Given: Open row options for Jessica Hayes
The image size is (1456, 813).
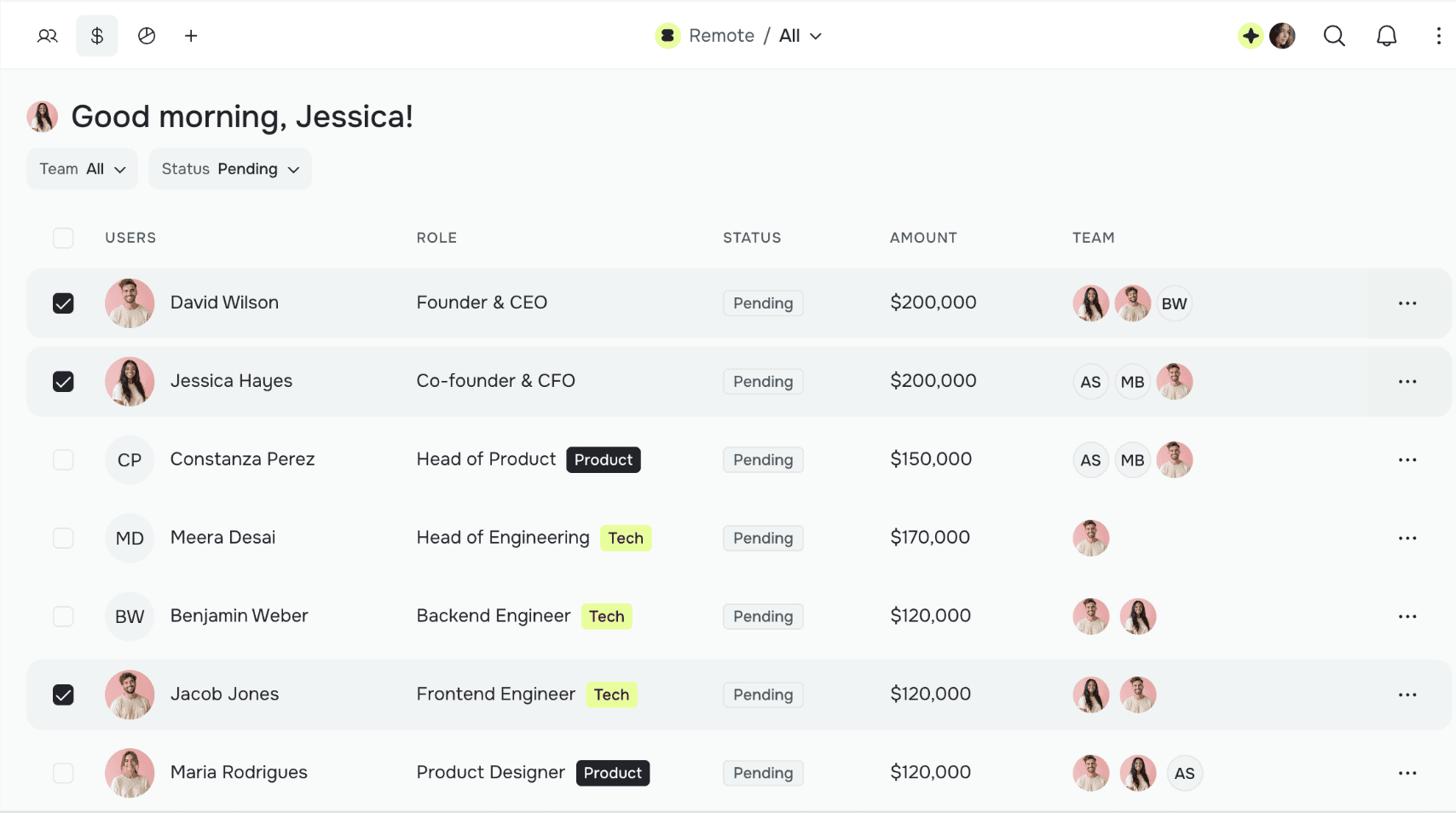Looking at the screenshot, I should (1407, 382).
